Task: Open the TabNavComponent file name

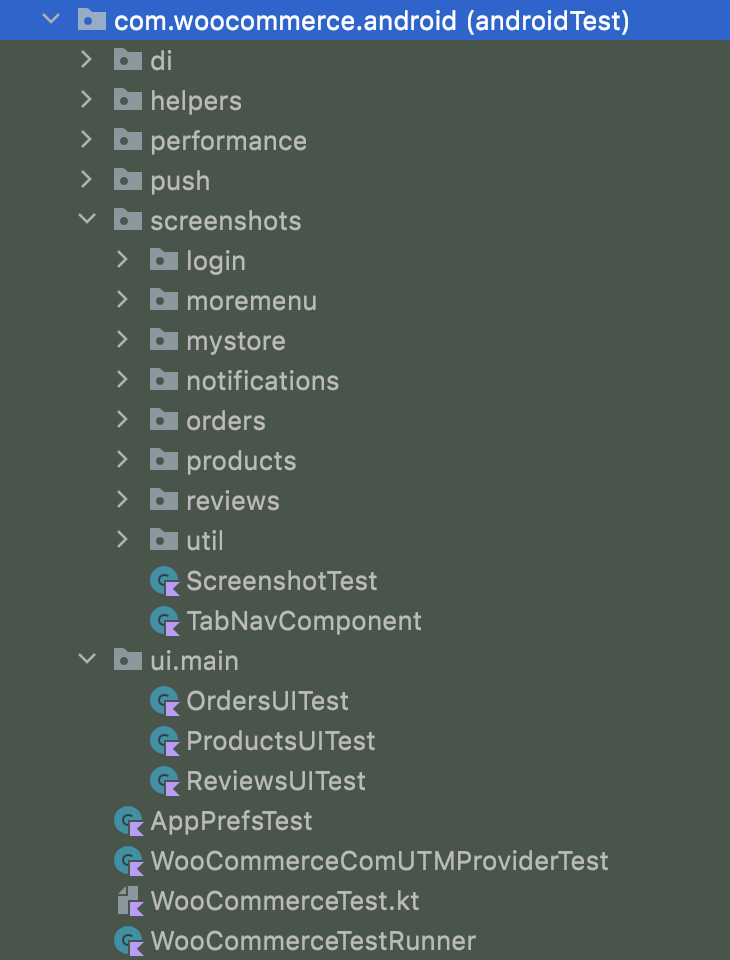Action: coord(304,622)
